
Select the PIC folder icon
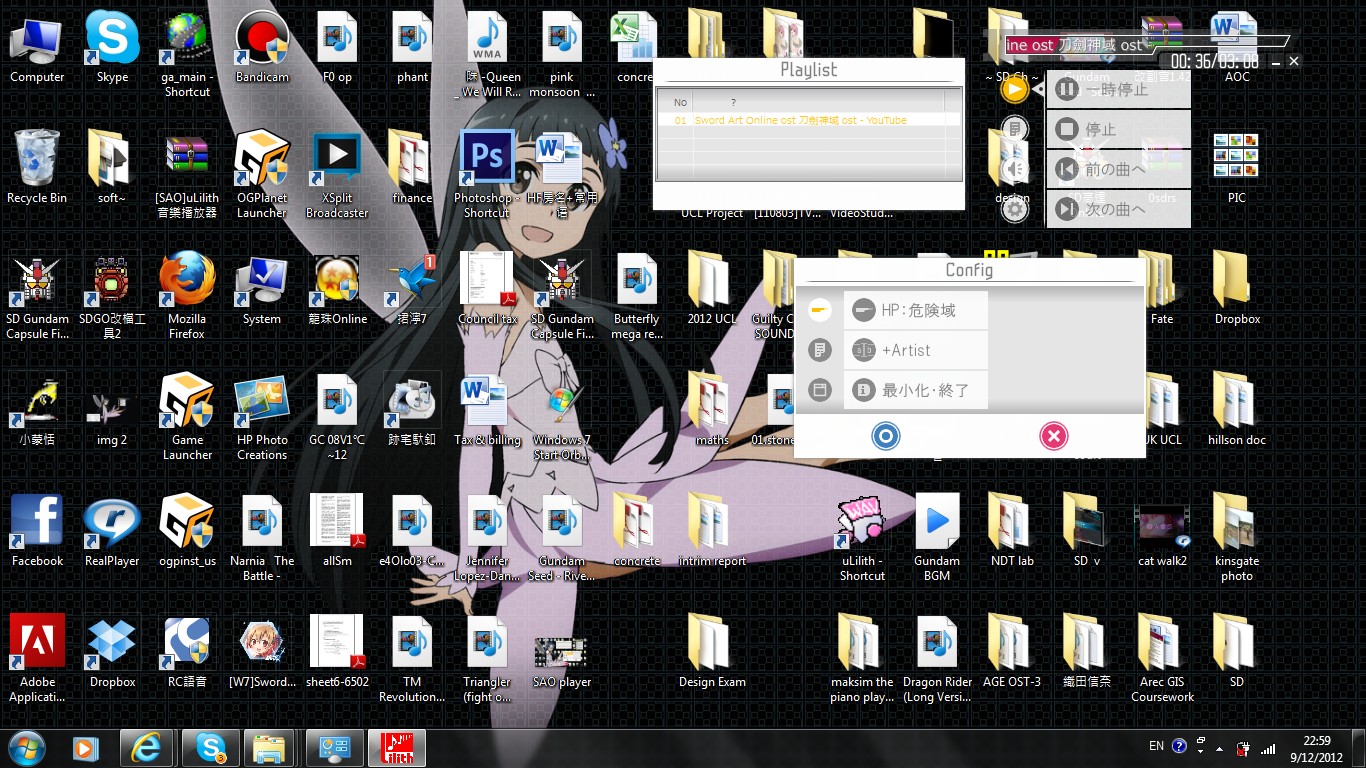tap(1237, 168)
